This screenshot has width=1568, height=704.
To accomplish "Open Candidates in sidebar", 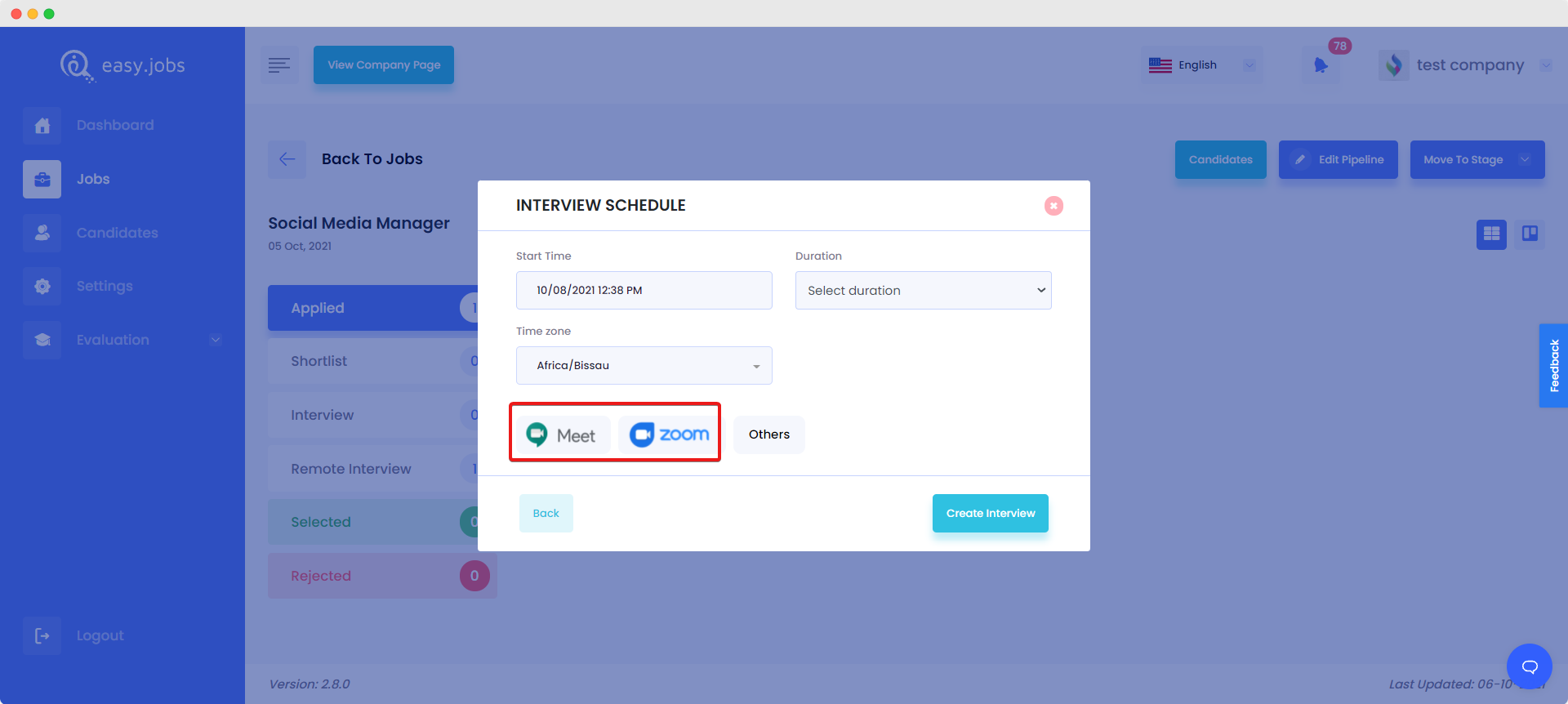I will click(x=118, y=233).
